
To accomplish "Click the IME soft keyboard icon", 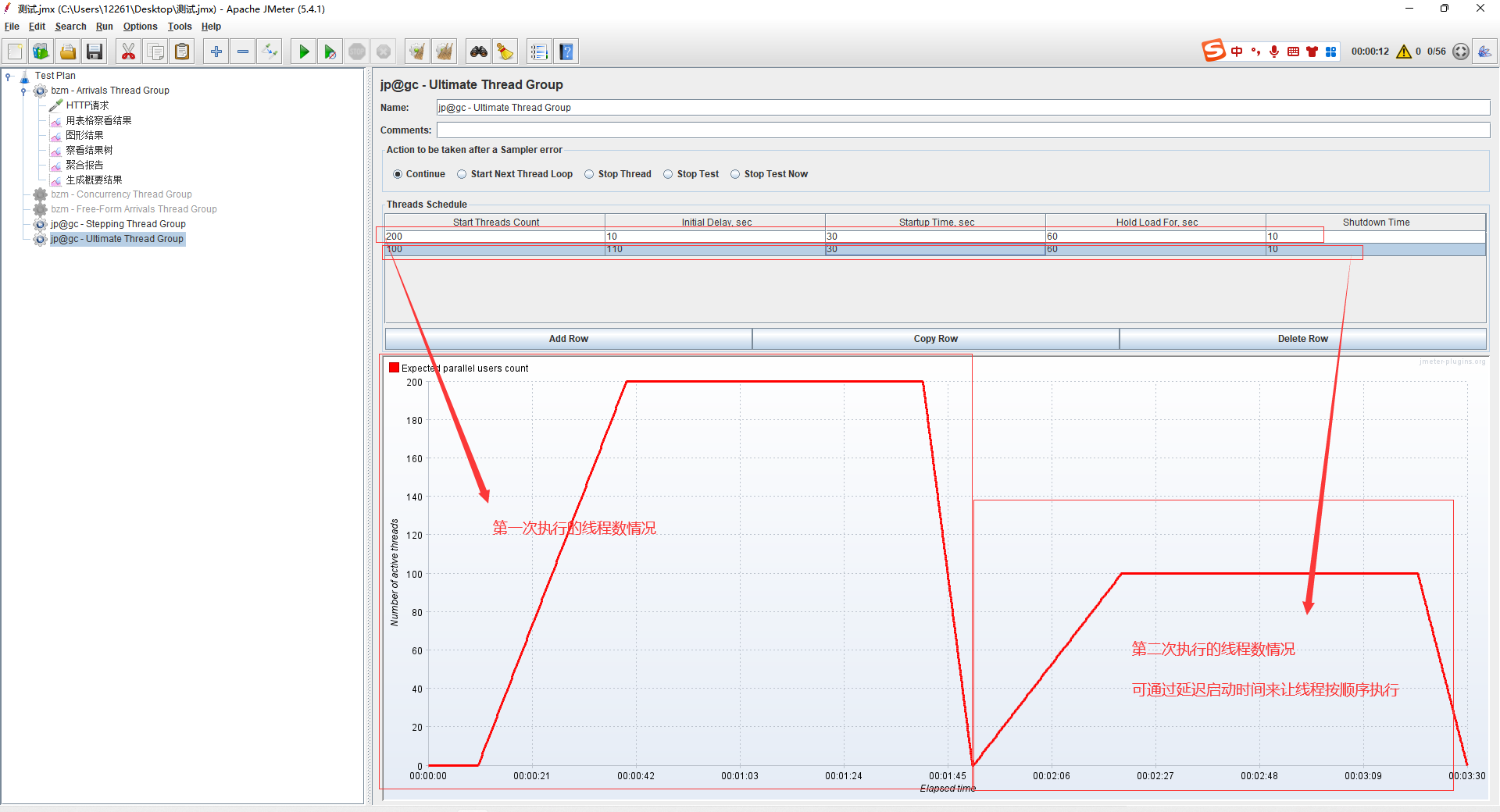I will coord(1294,52).
